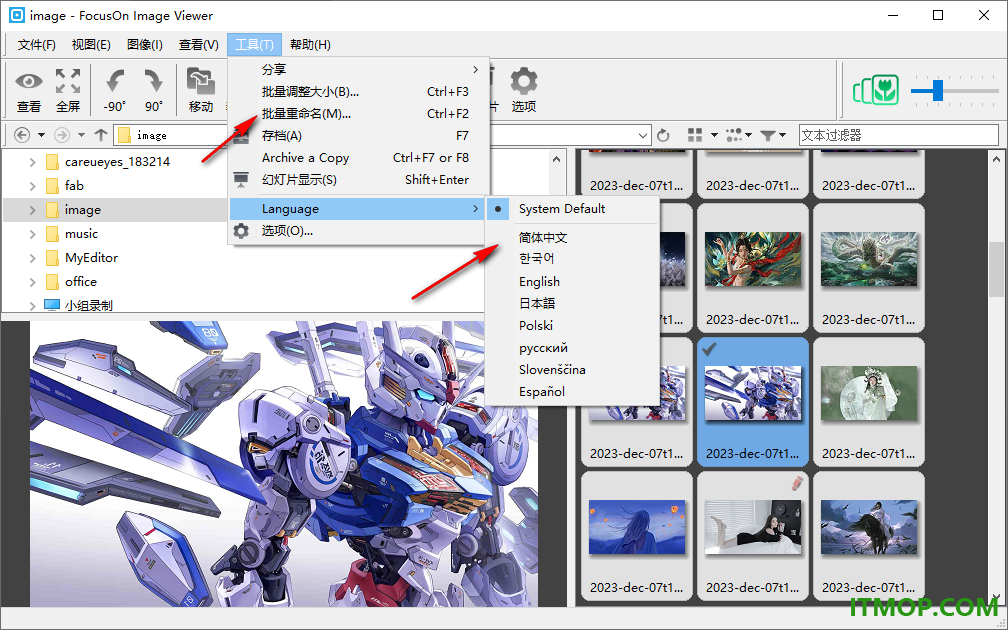1008x630 pixels.
Task: Select the music folder in tree
Action: pos(82,234)
